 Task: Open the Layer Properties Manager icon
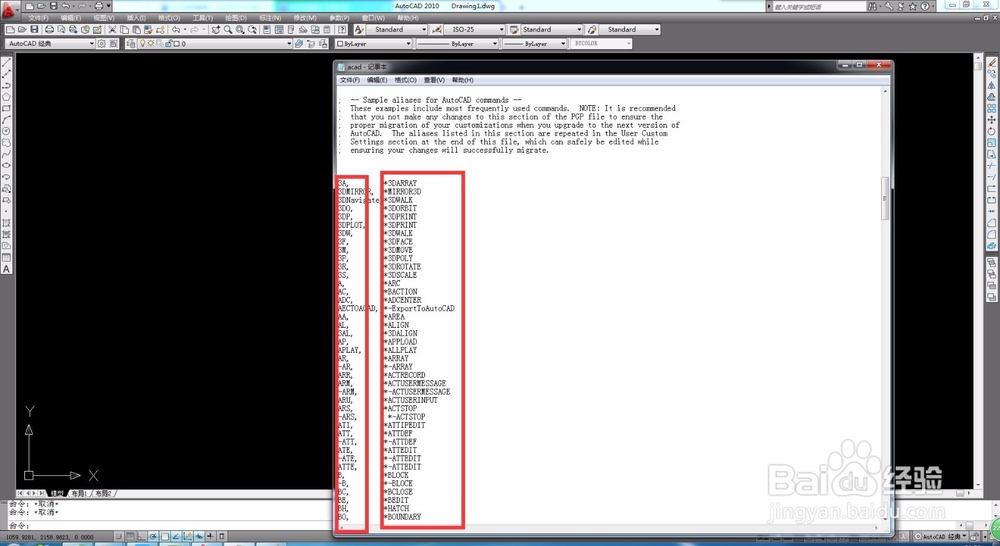click(131, 43)
